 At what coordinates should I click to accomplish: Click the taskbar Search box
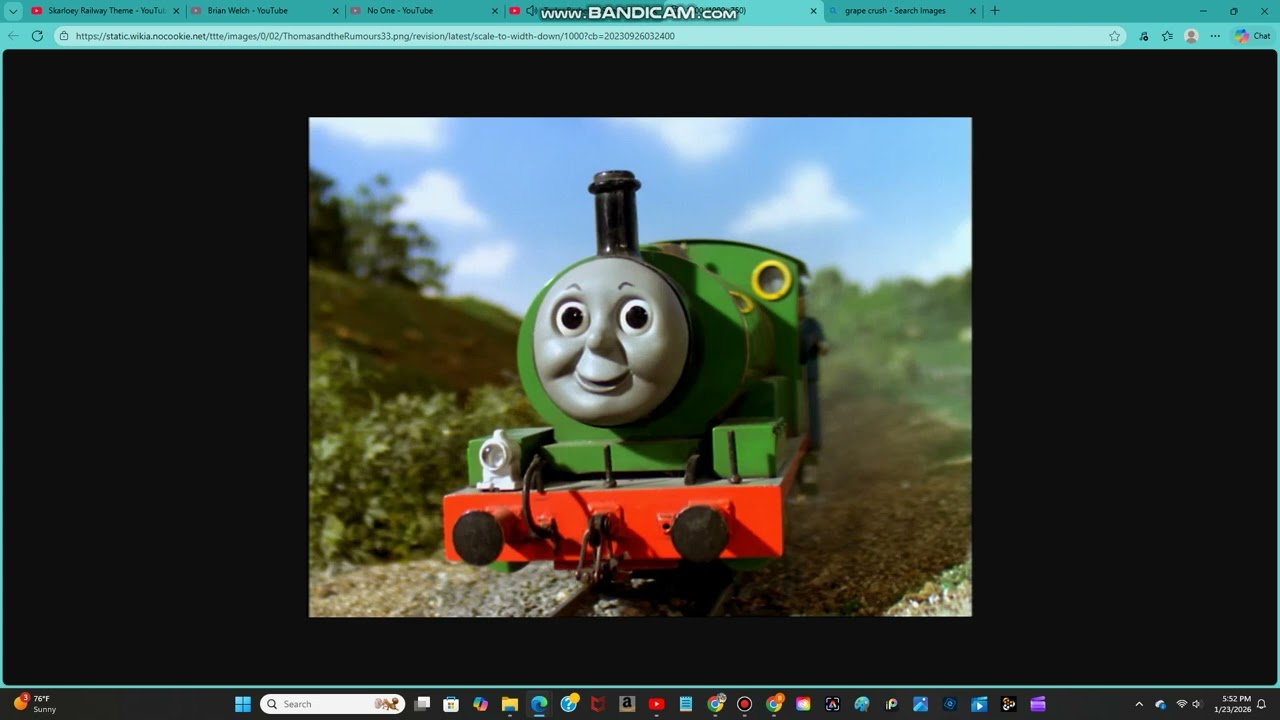333,704
